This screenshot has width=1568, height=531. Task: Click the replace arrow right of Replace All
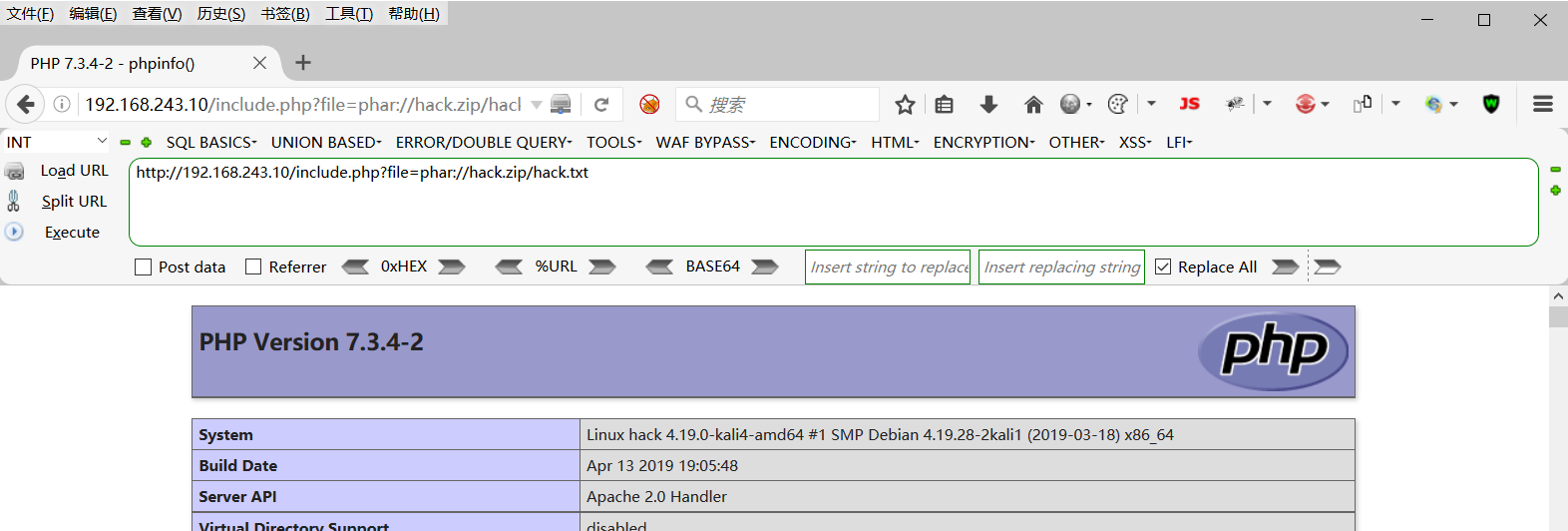click(x=1286, y=266)
